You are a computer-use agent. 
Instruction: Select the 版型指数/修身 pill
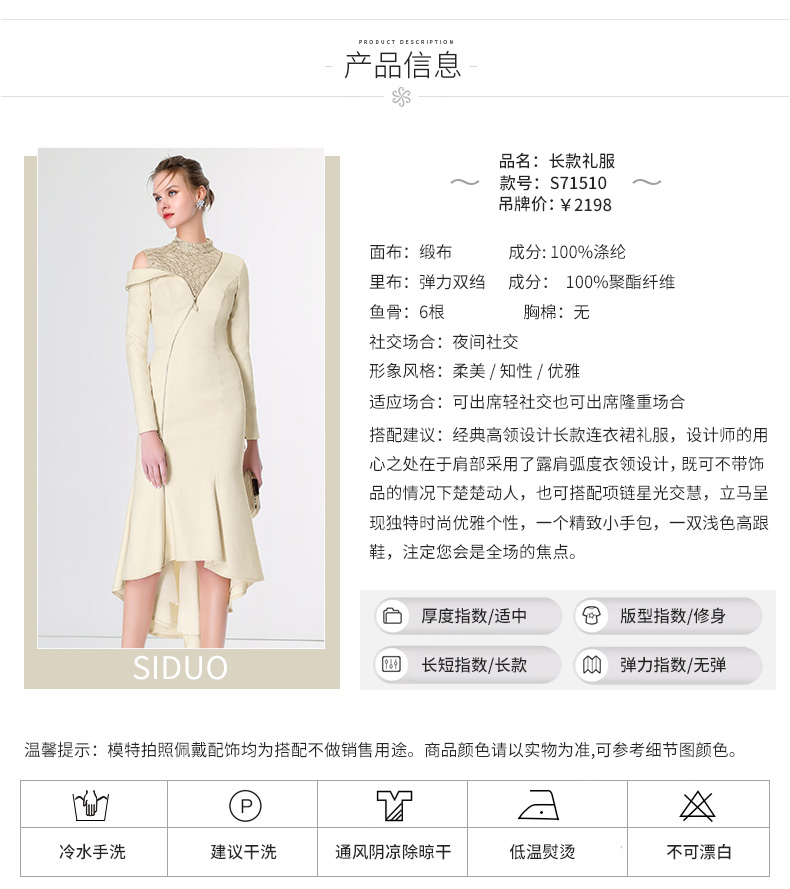668,616
